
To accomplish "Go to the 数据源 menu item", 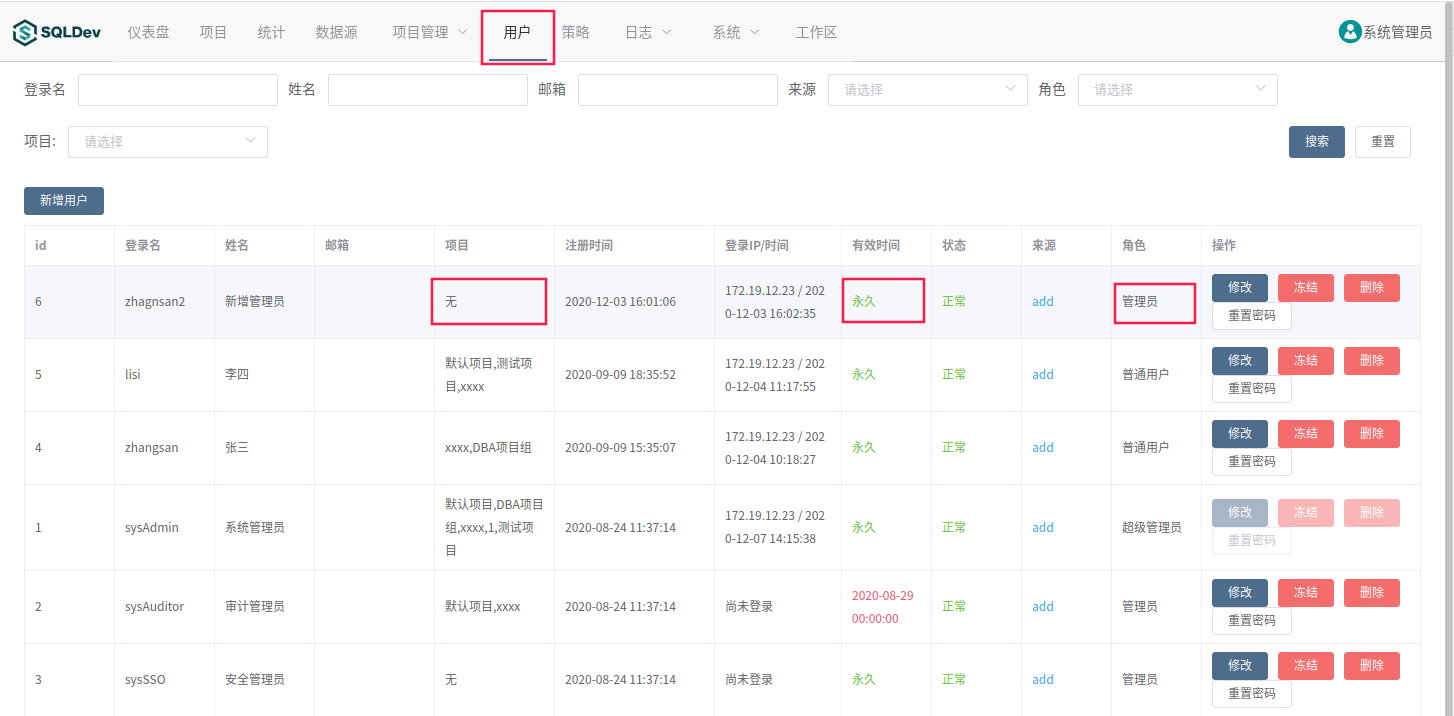I will click(x=336, y=32).
